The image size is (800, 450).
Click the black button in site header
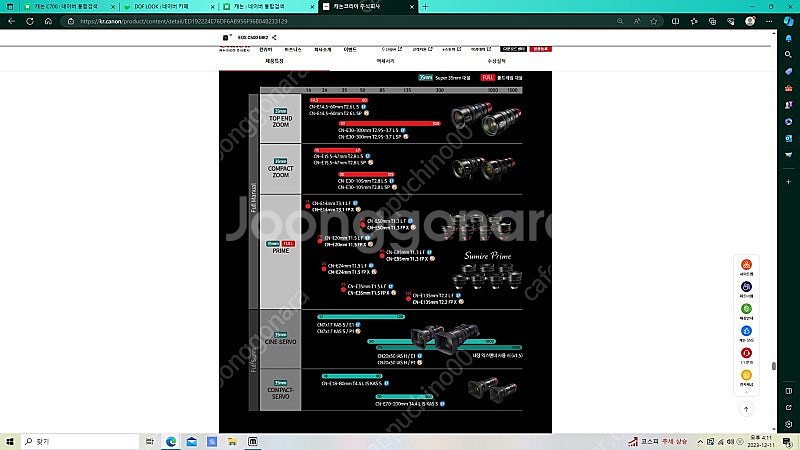click(x=513, y=49)
